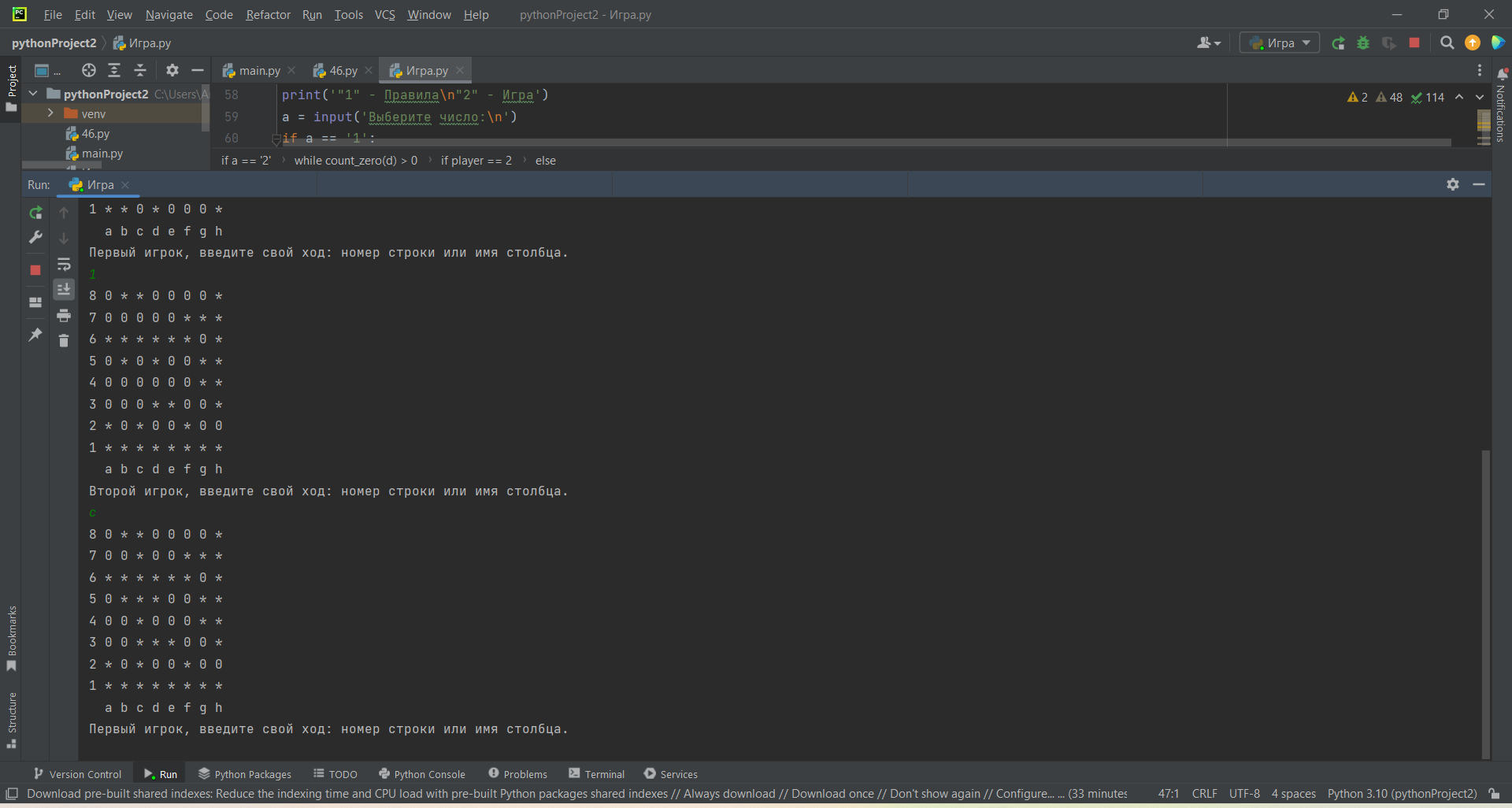The image size is (1512, 808).
Task: Click the top toolbar rerun Игра icon
Action: (1338, 43)
